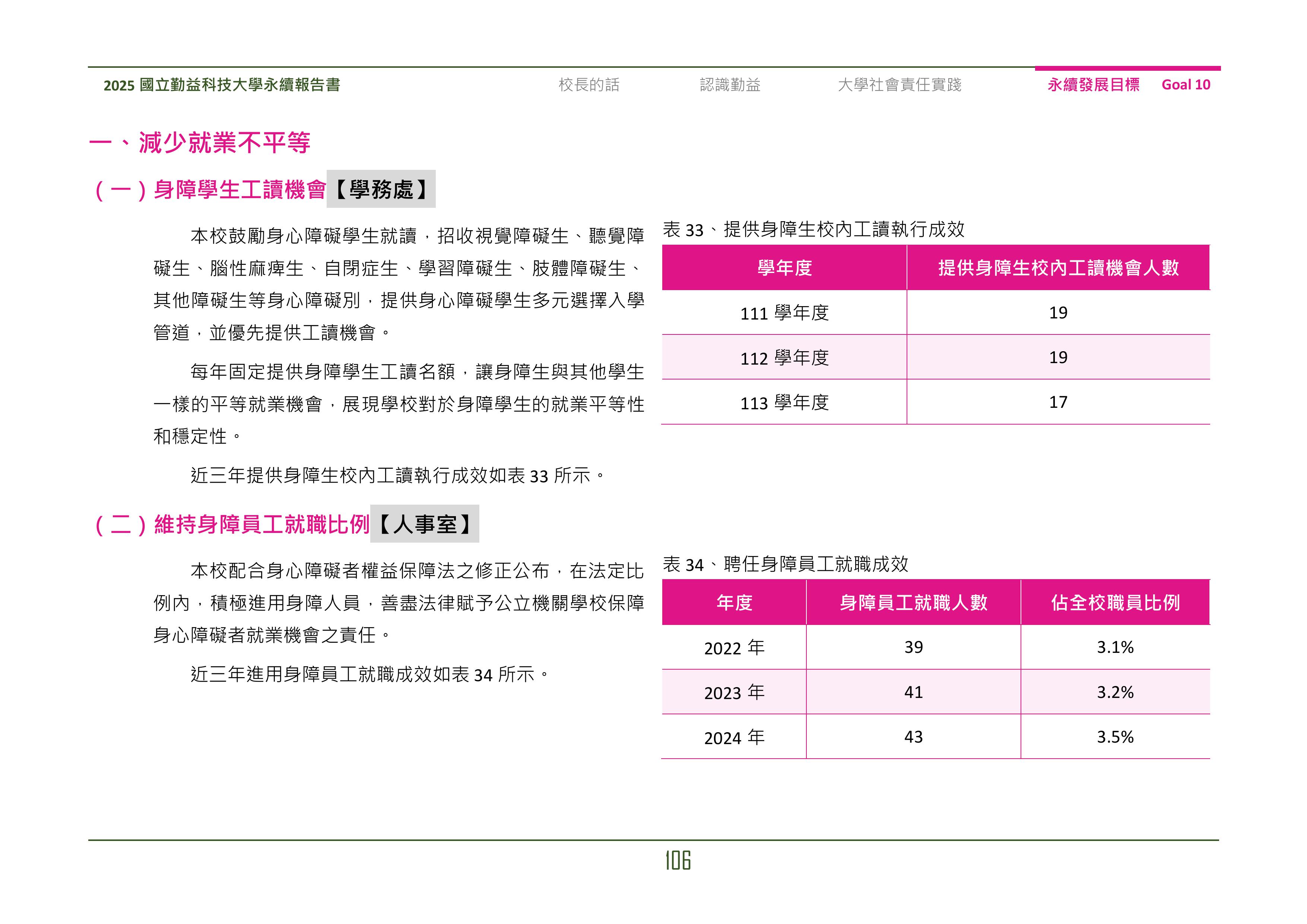
Task: Click the 學年度 column header in Table 33
Action: (784, 267)
